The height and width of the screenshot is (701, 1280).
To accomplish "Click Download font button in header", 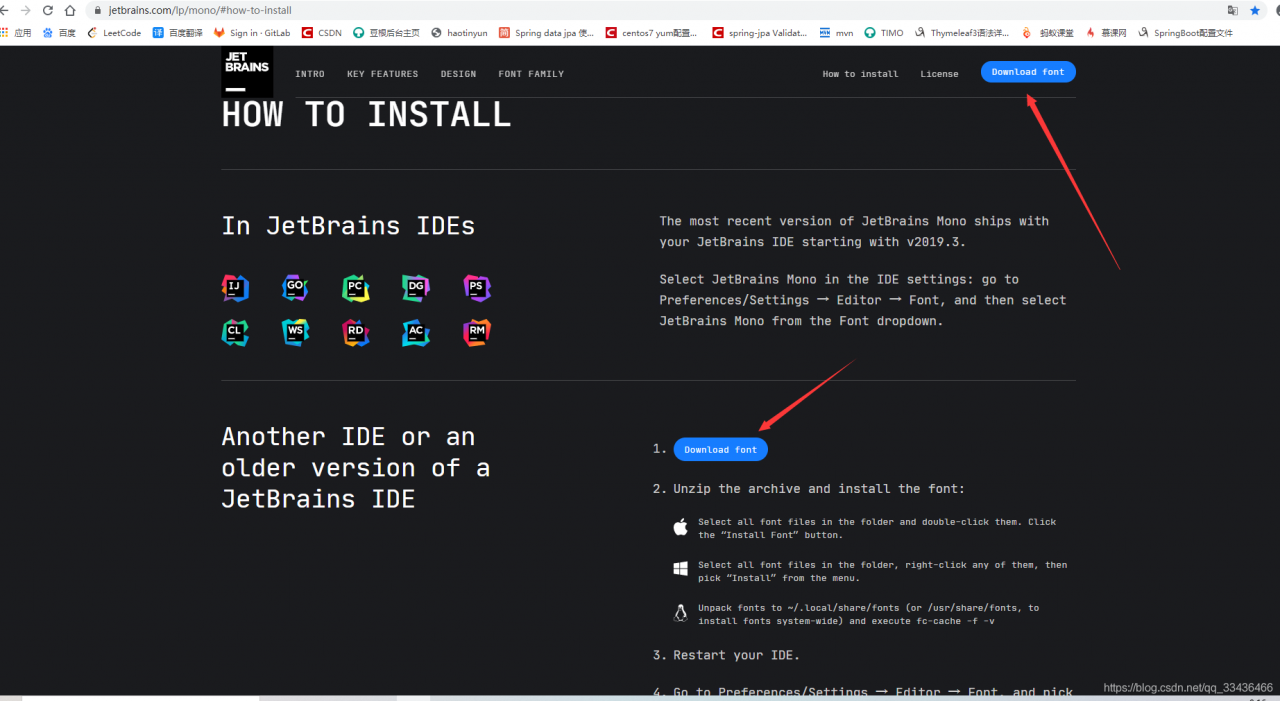I will point(1028,72).
